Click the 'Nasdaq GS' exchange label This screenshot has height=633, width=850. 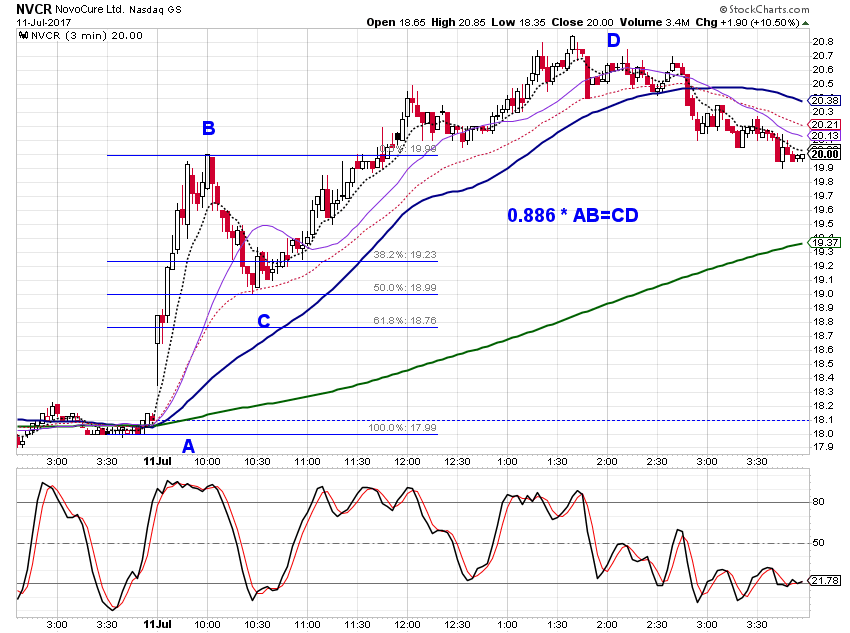point(156,10)
